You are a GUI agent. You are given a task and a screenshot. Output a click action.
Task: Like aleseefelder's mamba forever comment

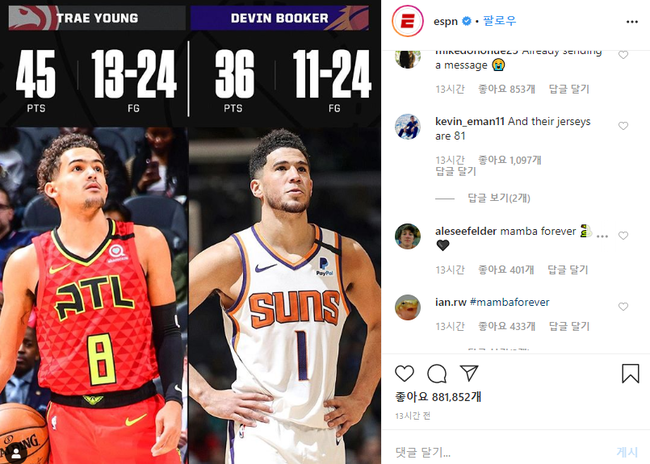pos(623,236)
